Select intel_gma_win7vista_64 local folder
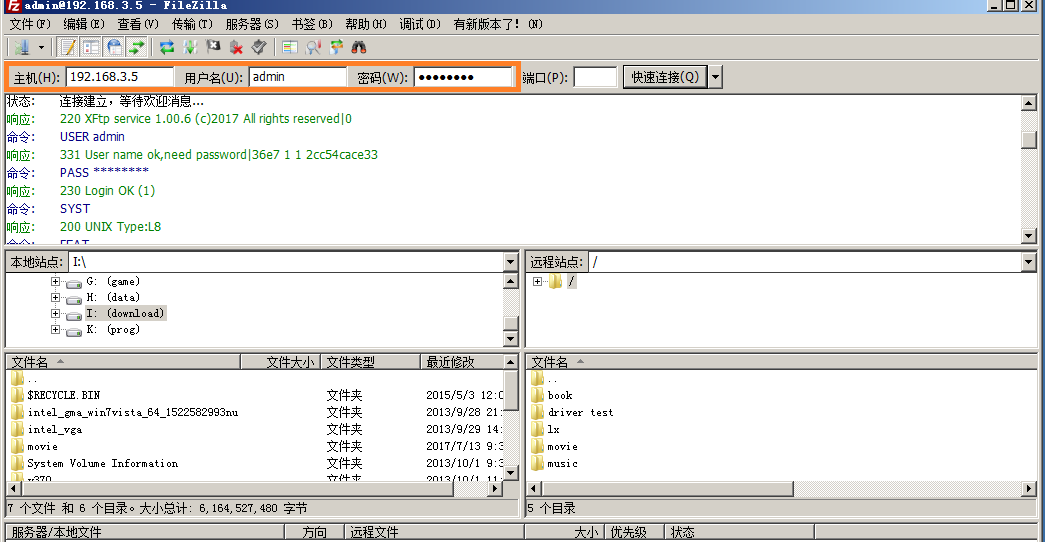The image size is (1045, 542). (133, 413)
